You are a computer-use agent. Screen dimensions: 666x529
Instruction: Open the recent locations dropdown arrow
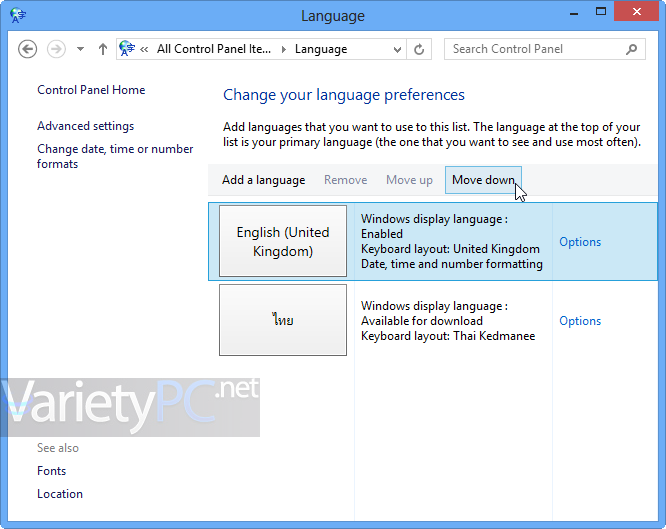click(x=80, y=49)
